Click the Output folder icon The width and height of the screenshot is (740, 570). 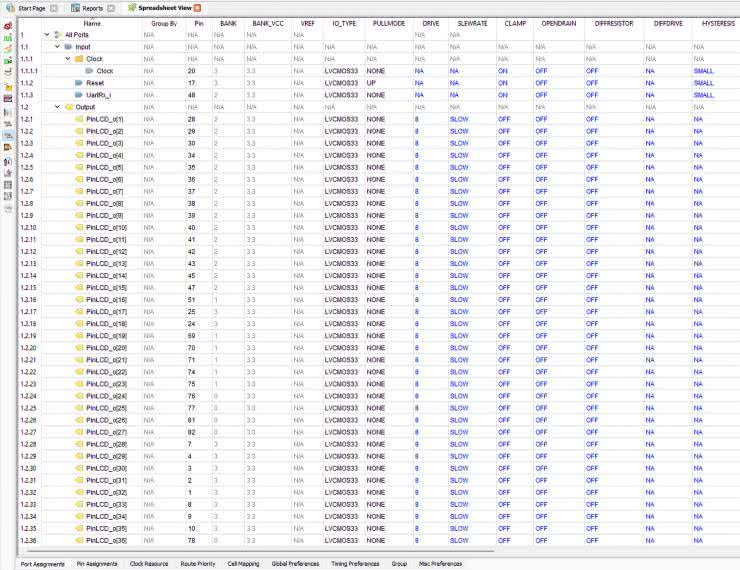tap(68, 107)
